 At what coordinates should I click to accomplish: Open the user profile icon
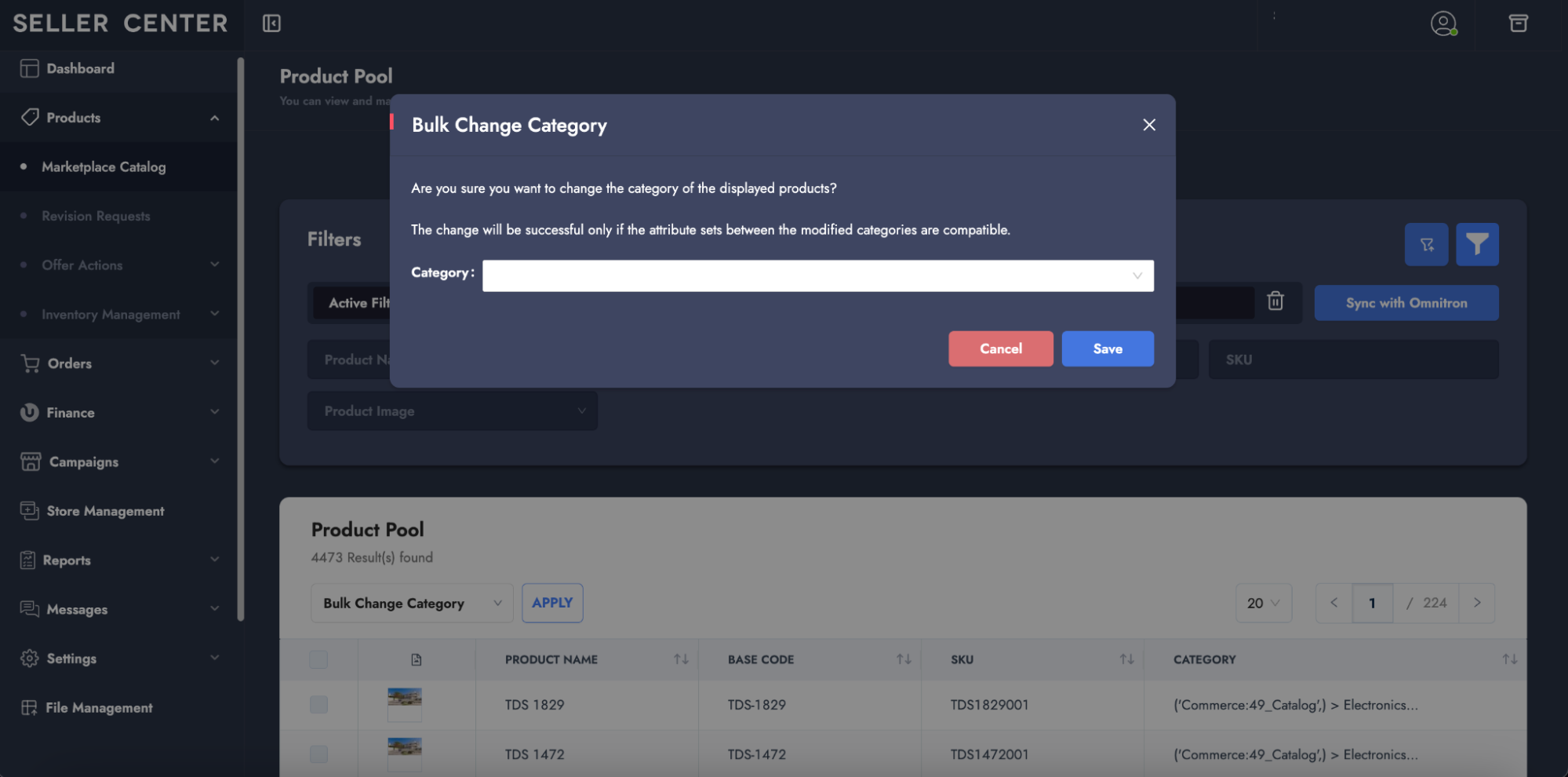[x=1442, y=24]
